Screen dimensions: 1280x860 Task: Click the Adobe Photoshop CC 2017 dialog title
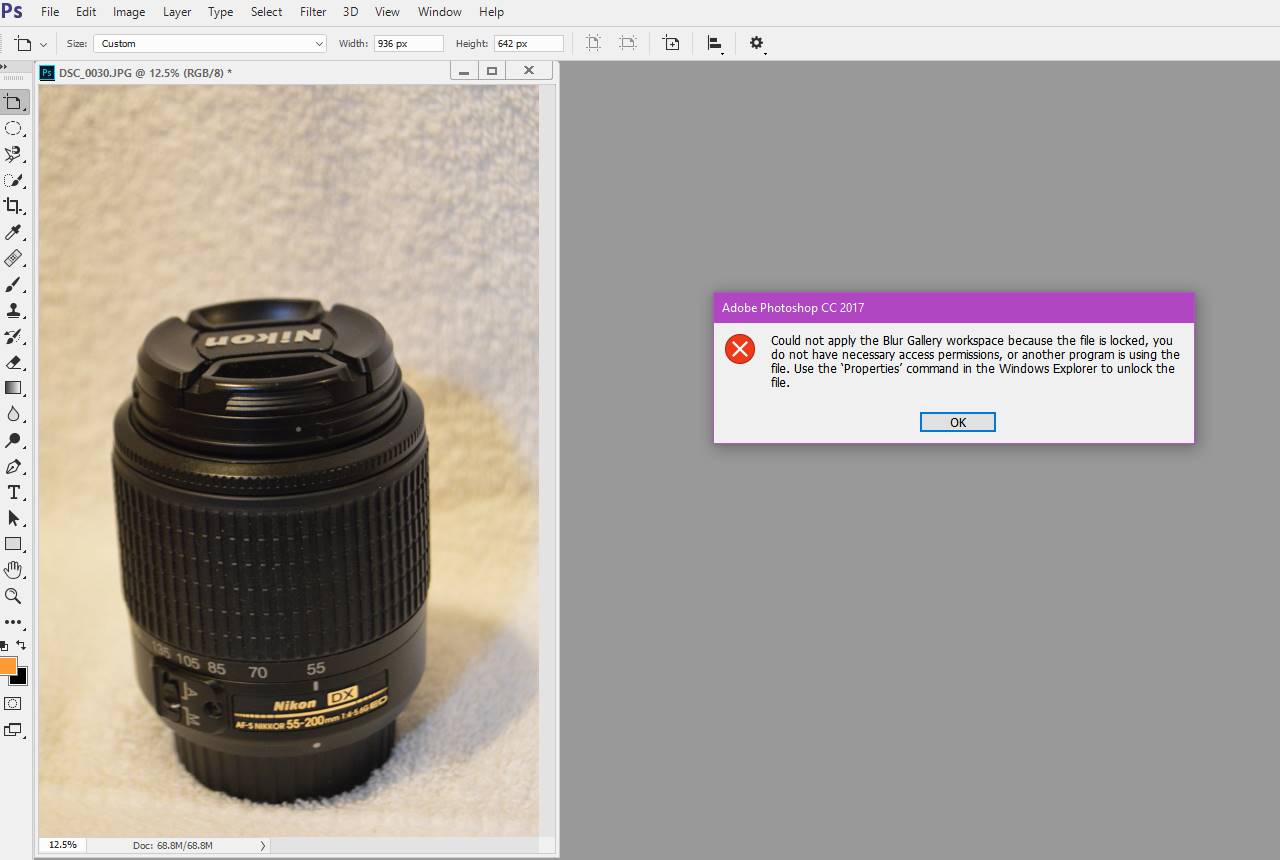[x=793, y=308]
